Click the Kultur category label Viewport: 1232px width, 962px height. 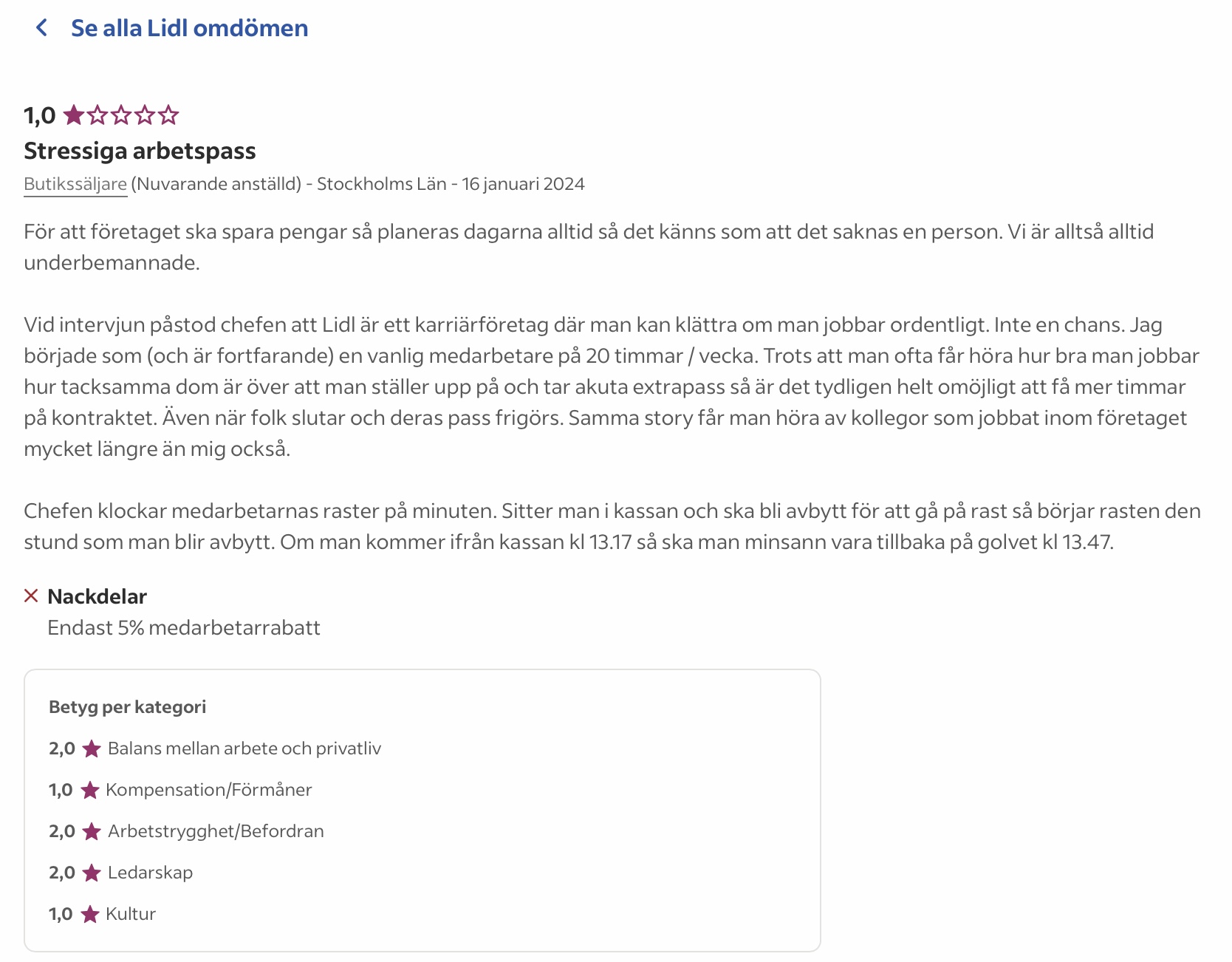[131, 914]
